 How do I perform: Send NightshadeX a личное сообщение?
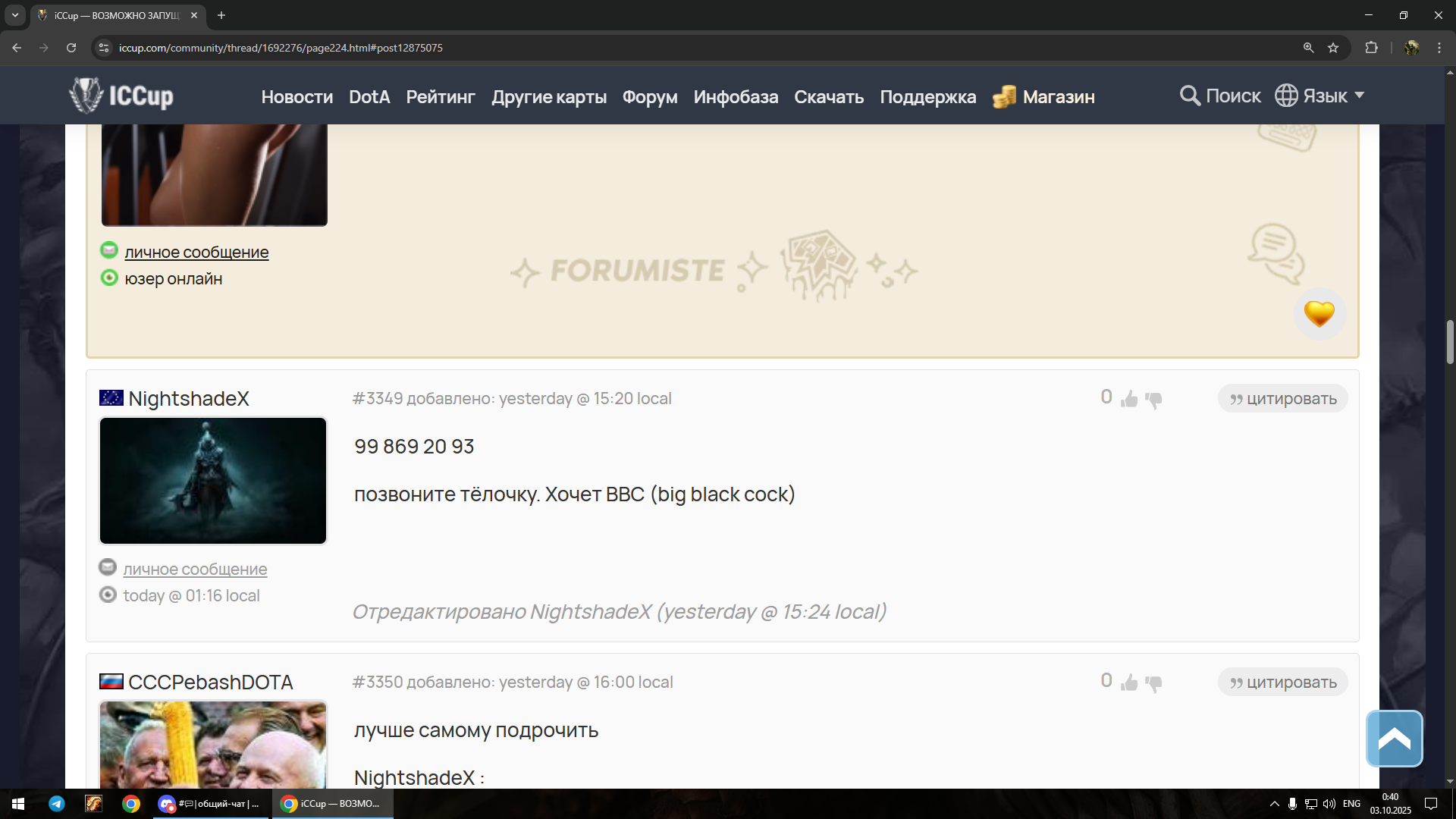(x=195, y=570)
